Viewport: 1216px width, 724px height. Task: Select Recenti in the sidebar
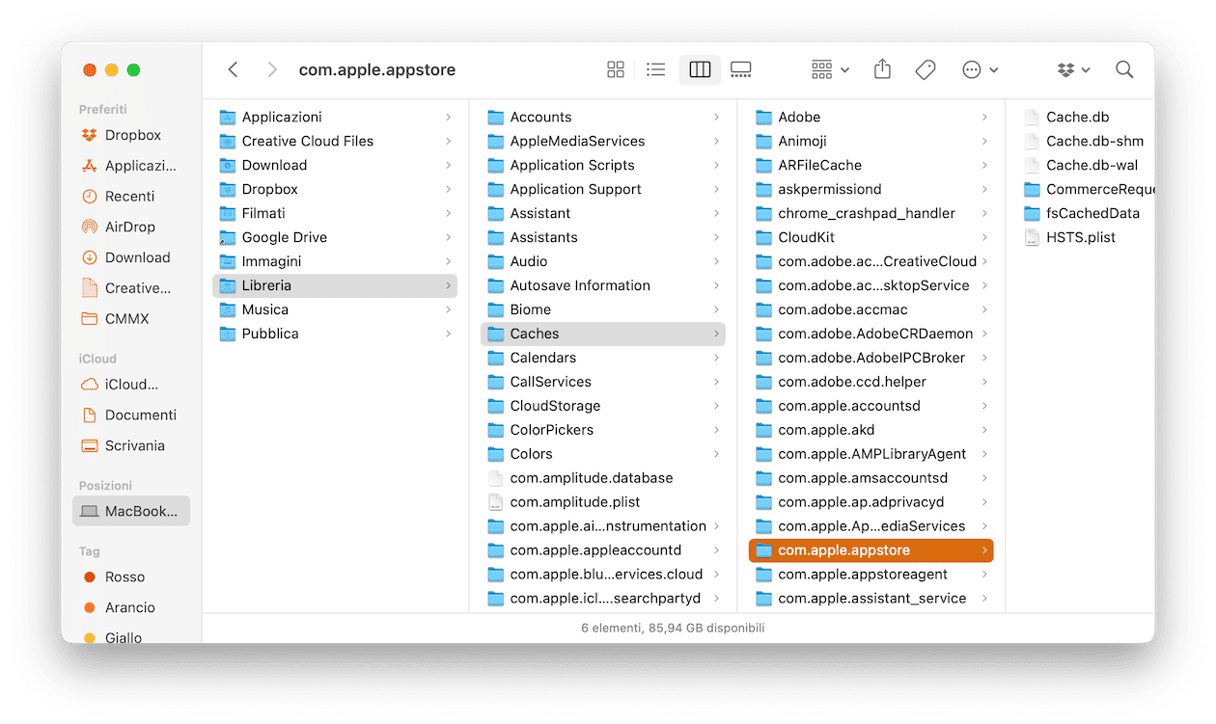131,196
